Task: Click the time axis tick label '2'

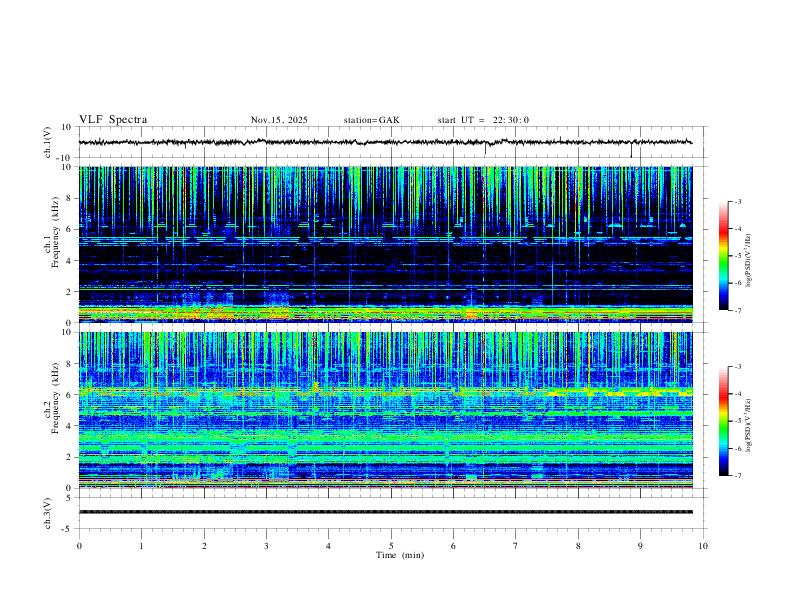Action: [204, 546]
